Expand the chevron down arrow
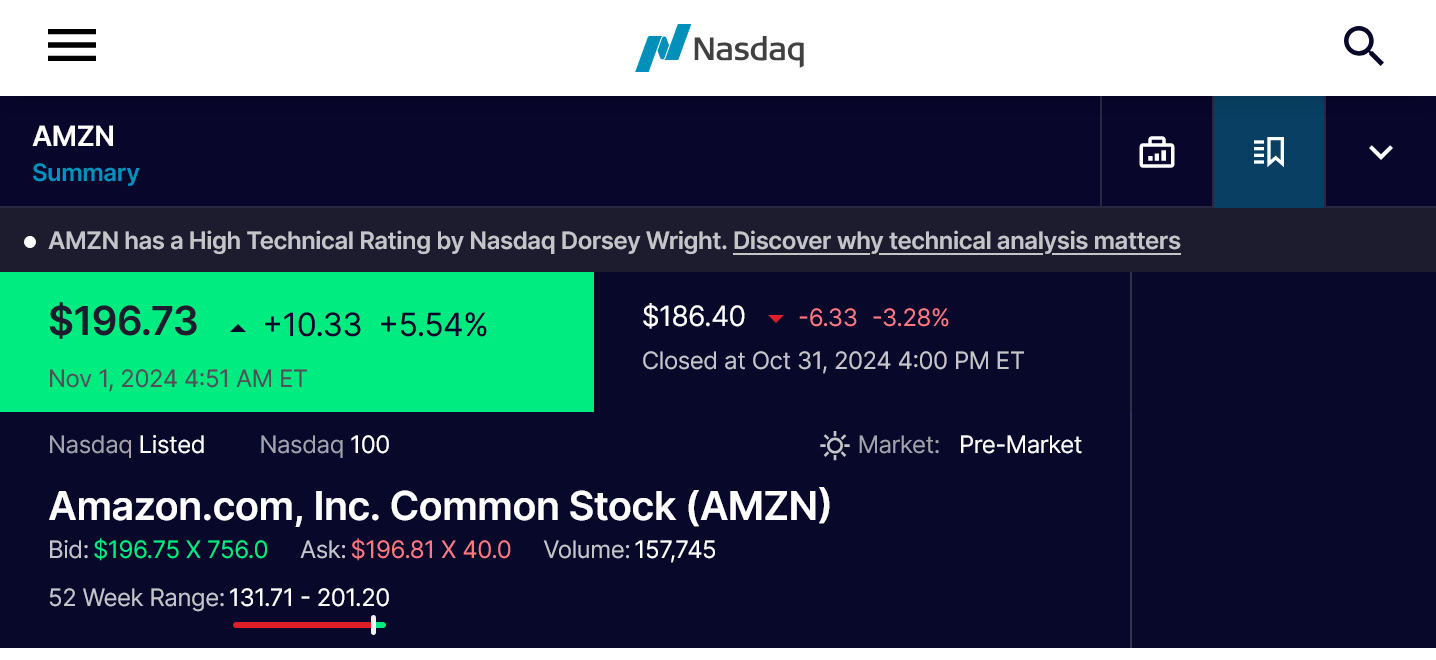 click(1381, 153)
